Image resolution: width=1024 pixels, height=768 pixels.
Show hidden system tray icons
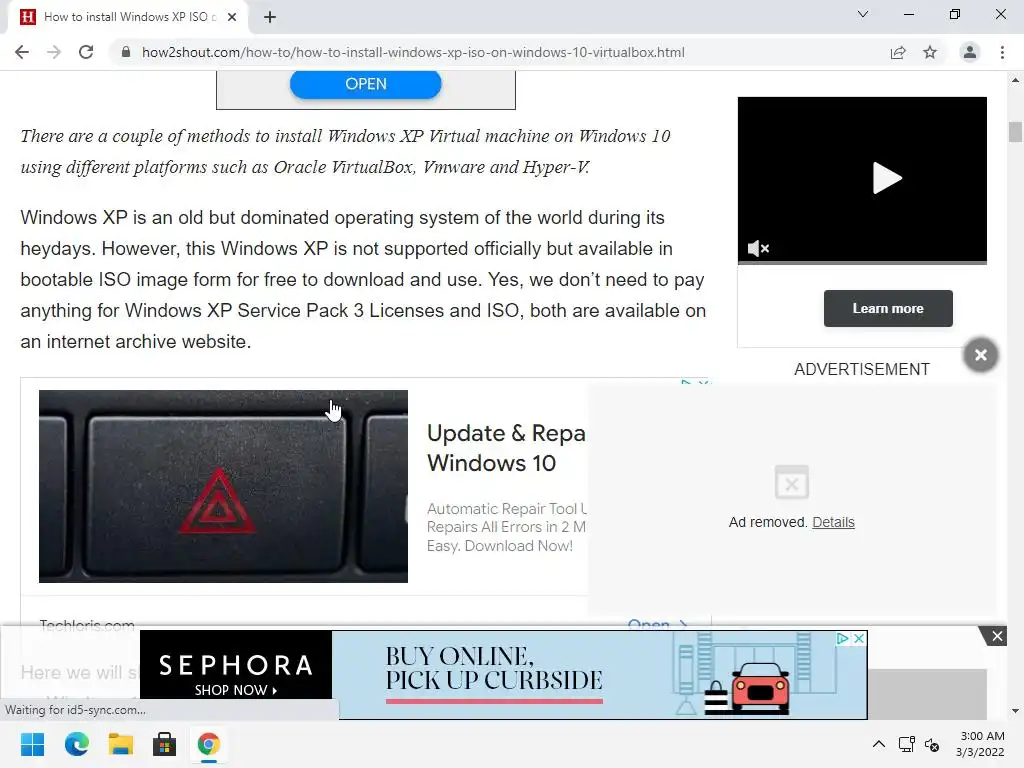[x=879, y=744]
